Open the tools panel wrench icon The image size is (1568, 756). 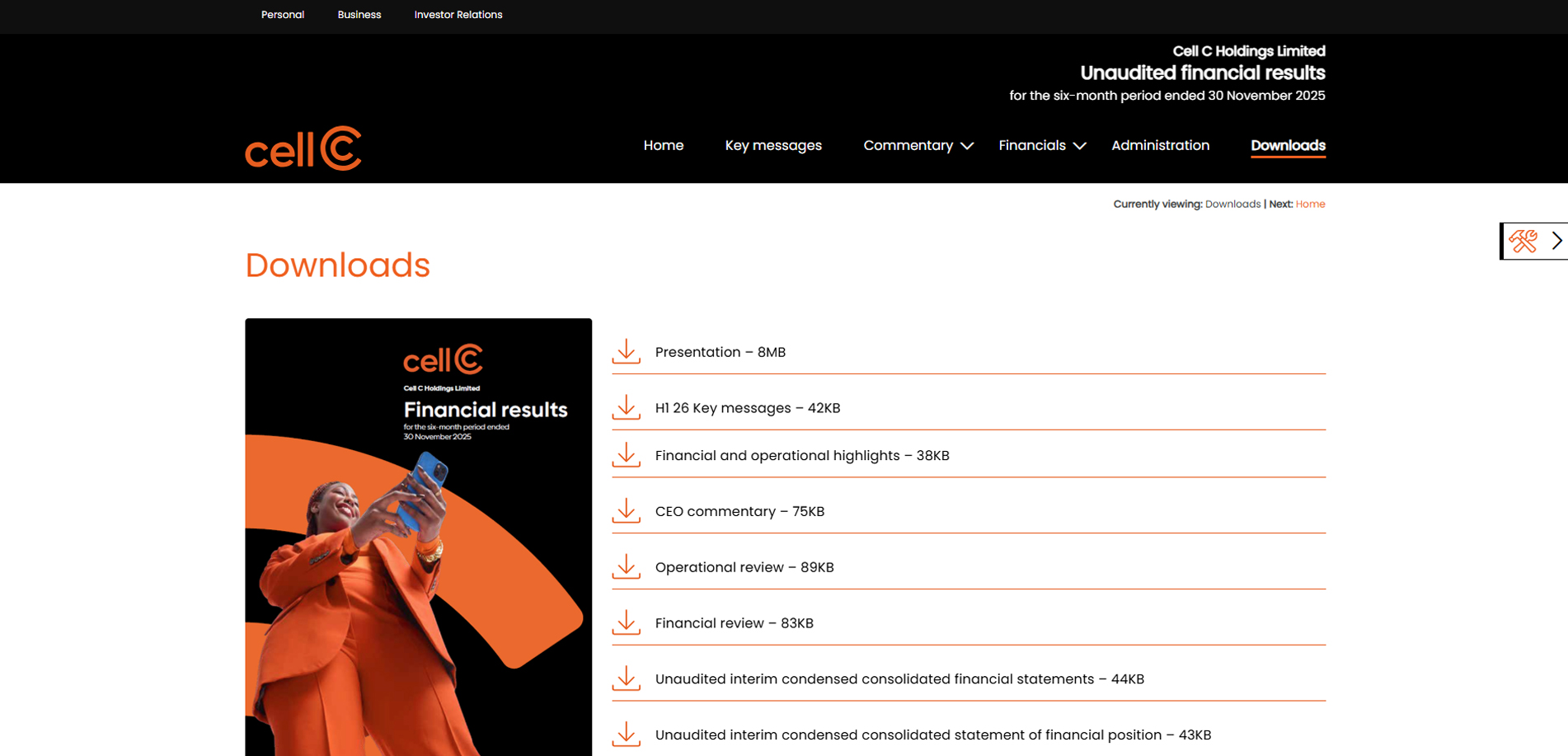[x=1523, y=241]
